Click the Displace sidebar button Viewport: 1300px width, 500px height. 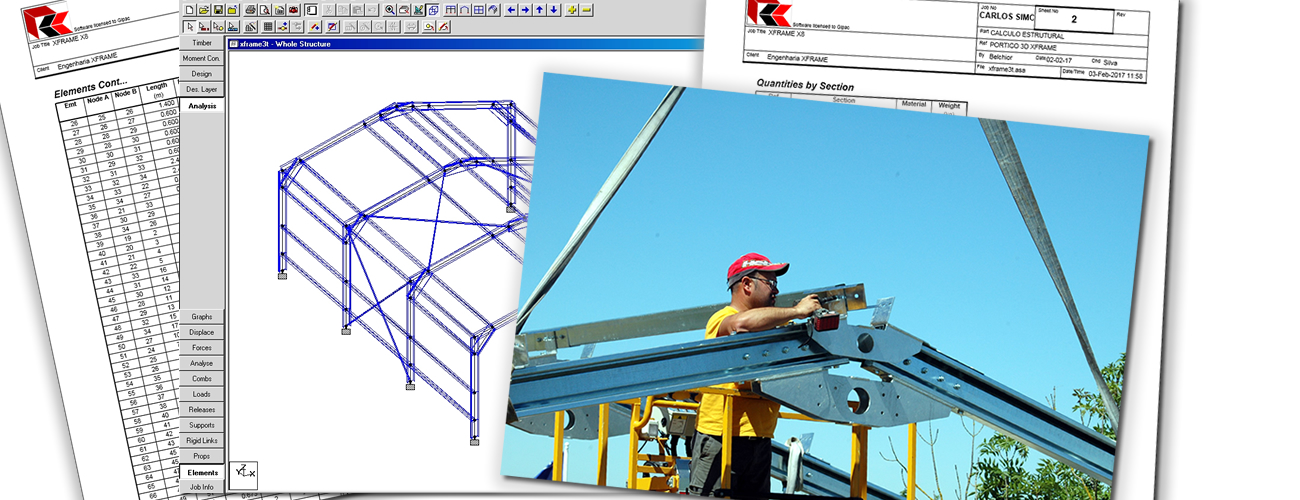pos(202,332)
